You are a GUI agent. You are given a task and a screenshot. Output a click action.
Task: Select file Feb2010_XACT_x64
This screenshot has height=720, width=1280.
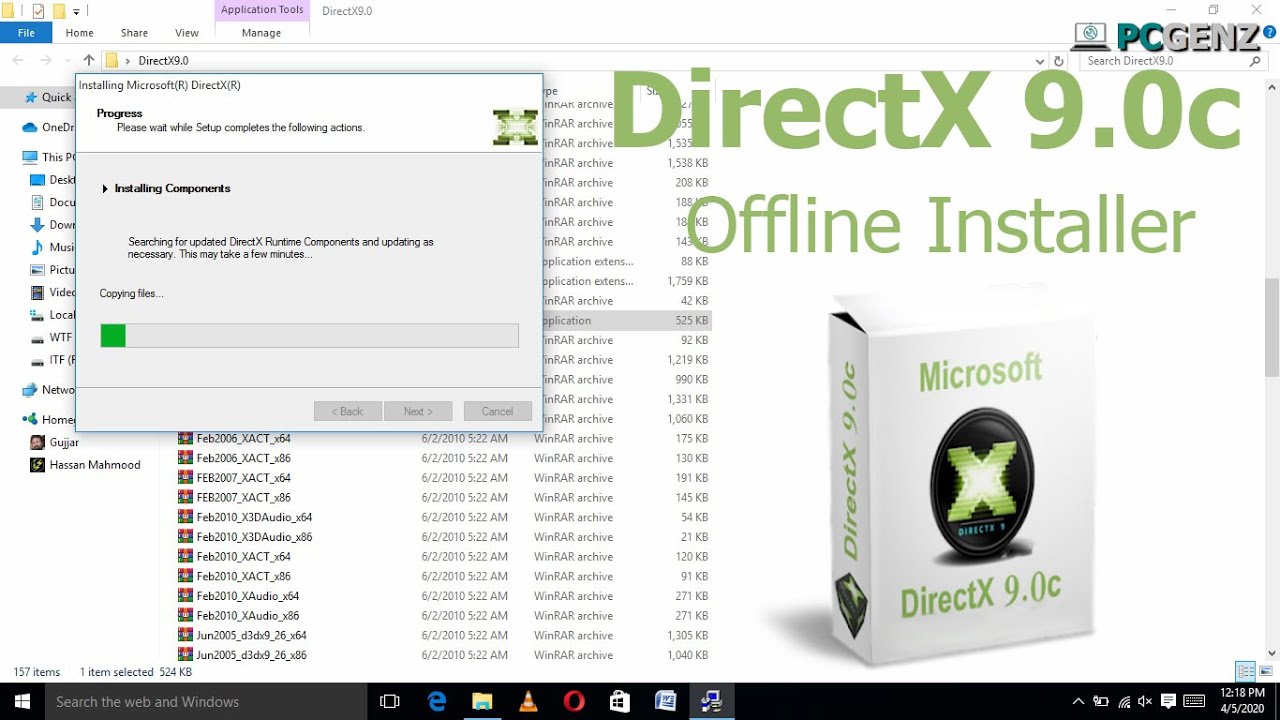coord(243,556)
